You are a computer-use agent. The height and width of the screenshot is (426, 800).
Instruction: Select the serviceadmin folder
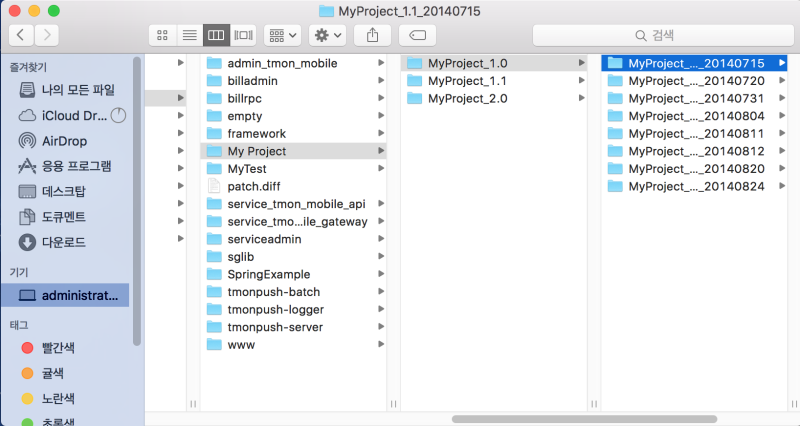pyautogui.click(x=293, y=239)
